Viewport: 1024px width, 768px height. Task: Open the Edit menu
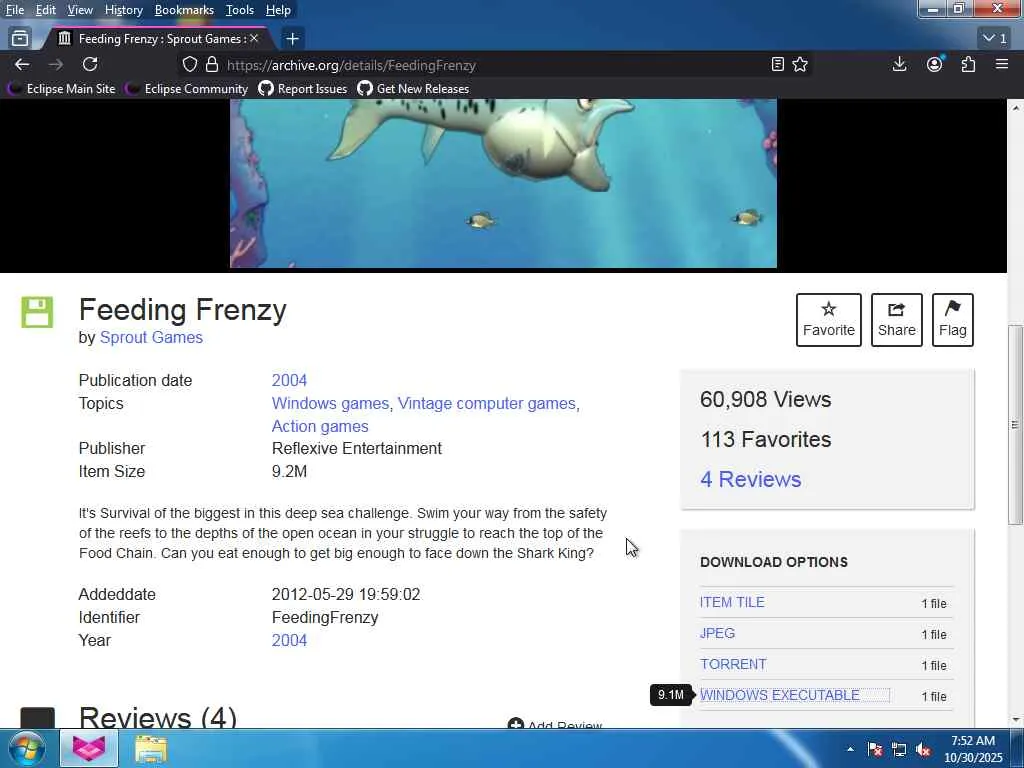tap(45, 10)
